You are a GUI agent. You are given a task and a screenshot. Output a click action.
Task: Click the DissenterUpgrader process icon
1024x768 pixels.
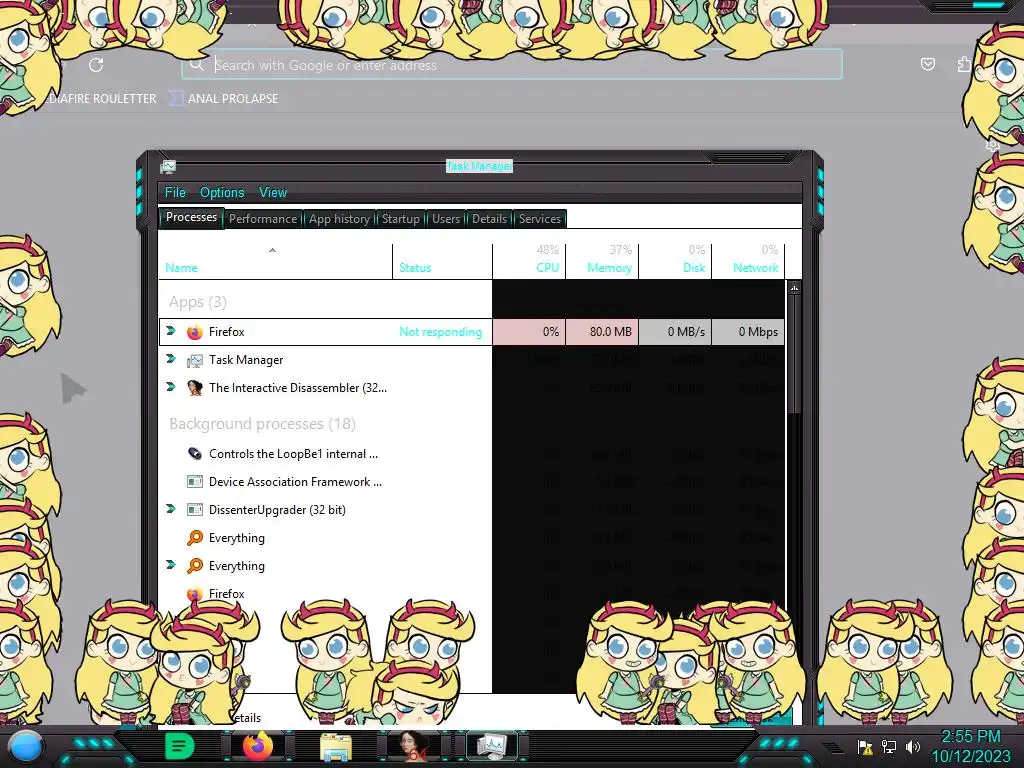pyautogui.click(x=194, y=509)
